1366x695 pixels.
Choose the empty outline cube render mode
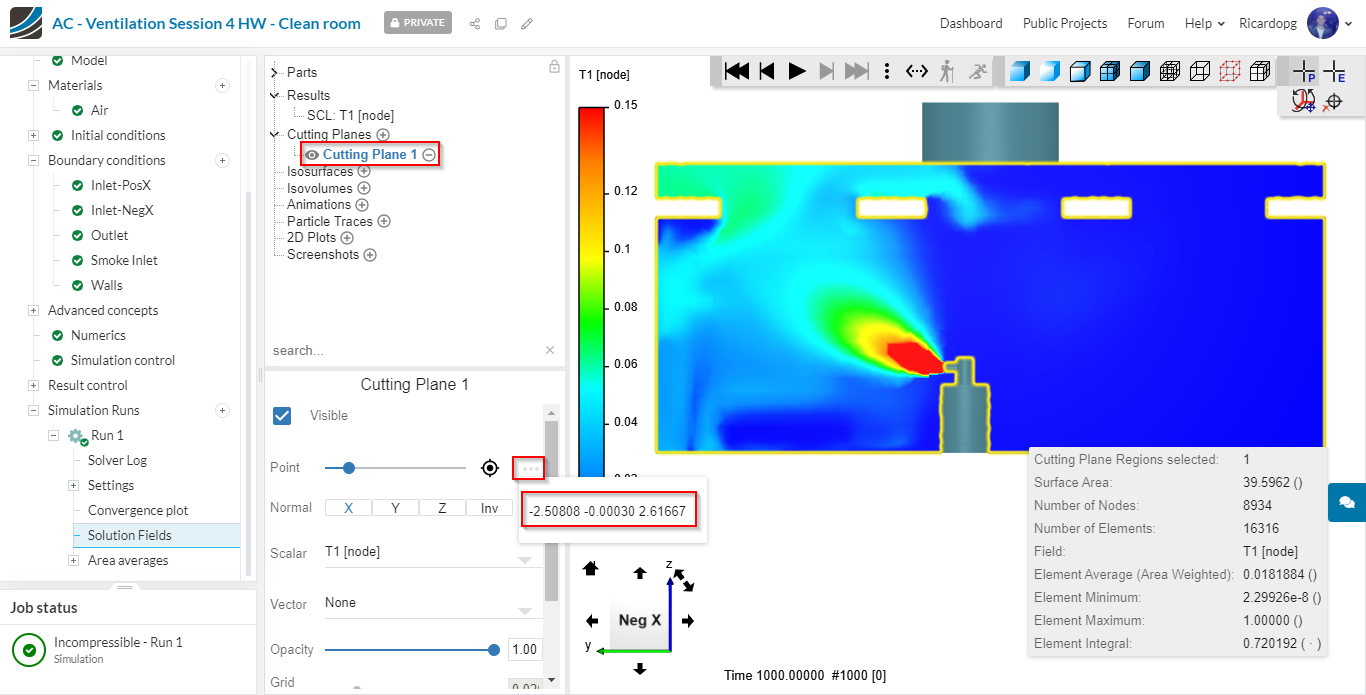1199,71
